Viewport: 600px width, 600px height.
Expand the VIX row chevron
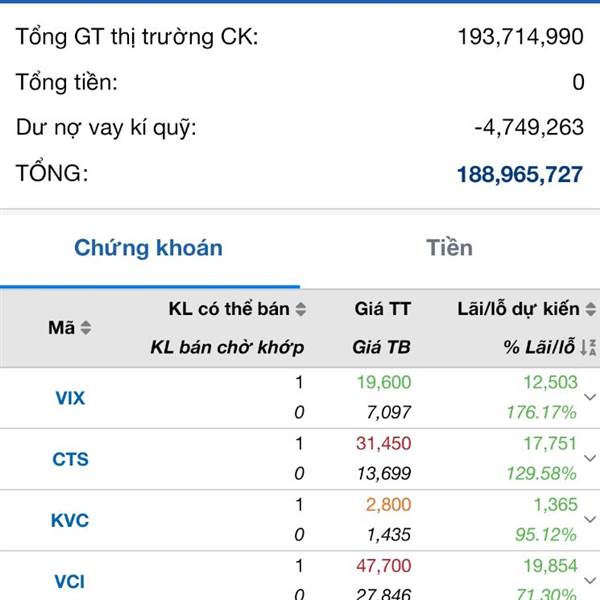(x=590, y=397)
